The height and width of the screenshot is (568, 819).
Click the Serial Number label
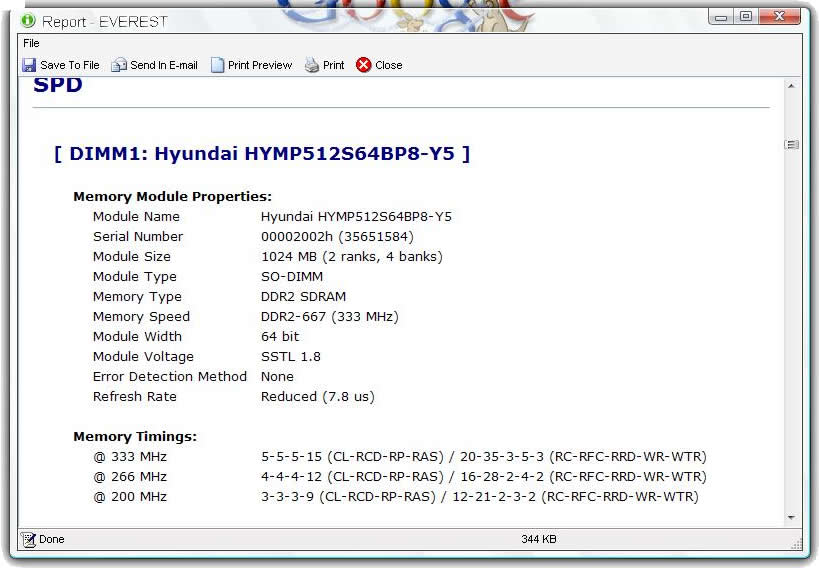coord(138,237)
